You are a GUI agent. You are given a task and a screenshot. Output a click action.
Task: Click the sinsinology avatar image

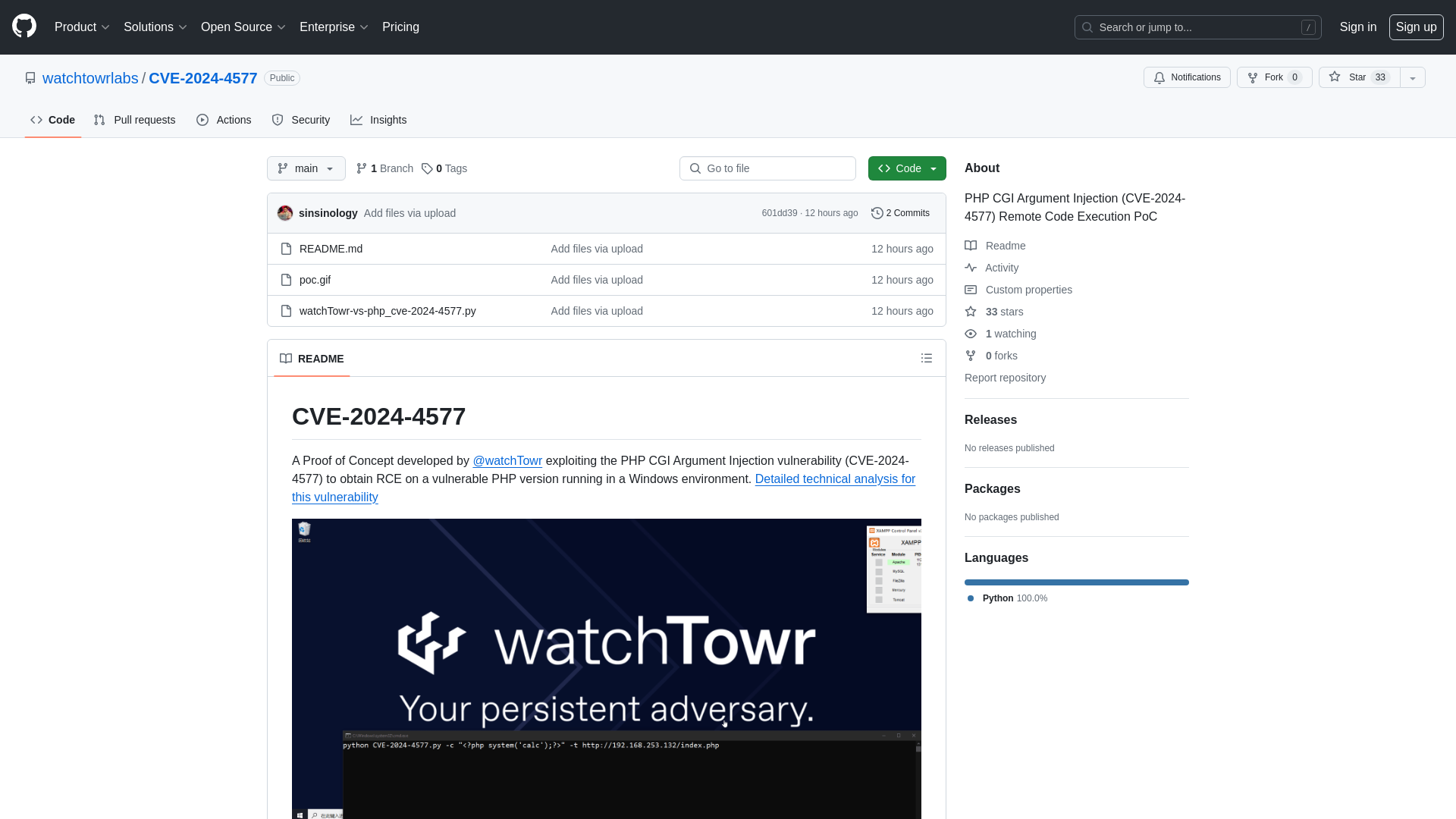pyautogui.click(x=285, y=213)
